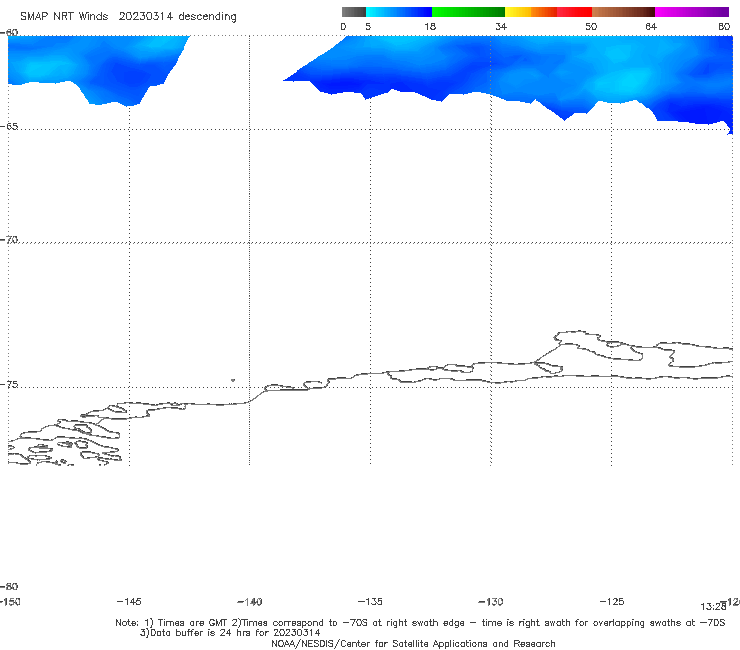Screen dimensions: 740x650
Task: Click the longitude label '-140'
Action: click(250, 601)
